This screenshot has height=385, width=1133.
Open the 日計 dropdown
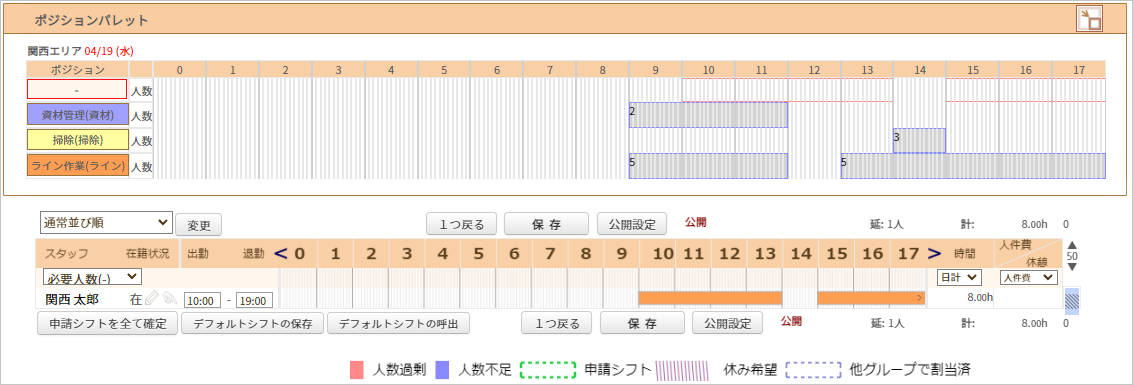959,277
